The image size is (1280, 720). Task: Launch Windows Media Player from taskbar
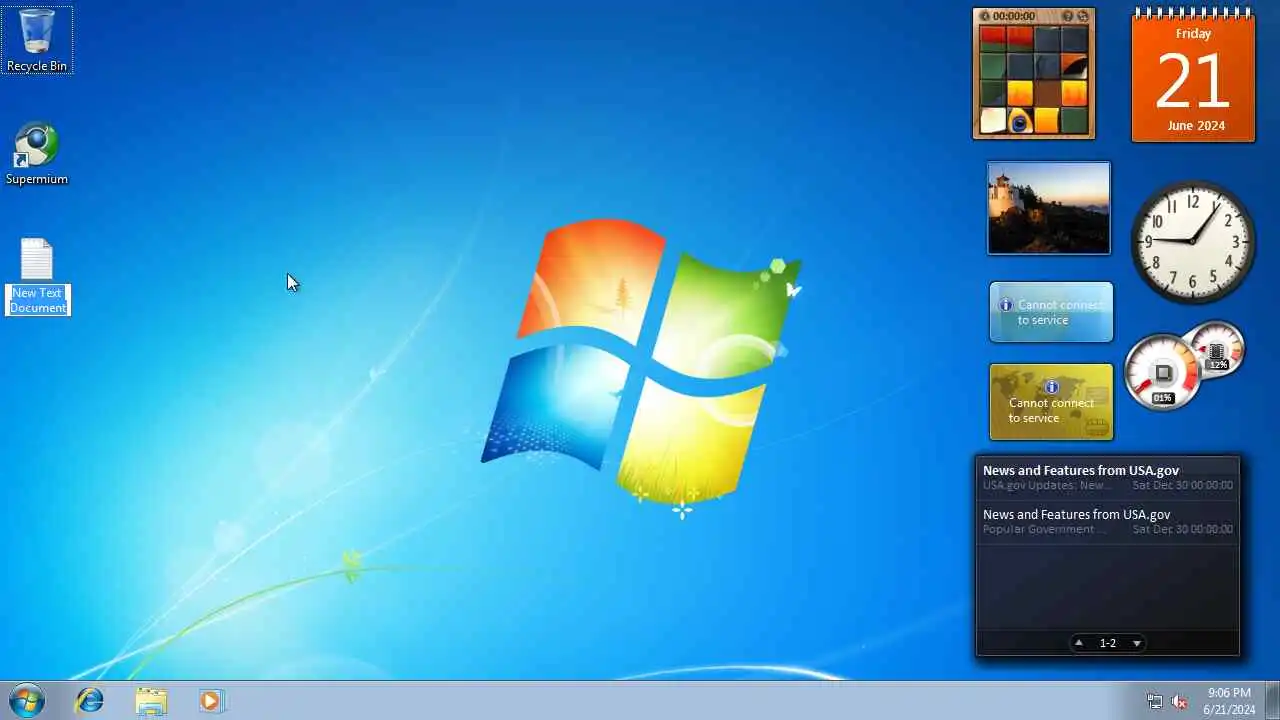(210, 701)
